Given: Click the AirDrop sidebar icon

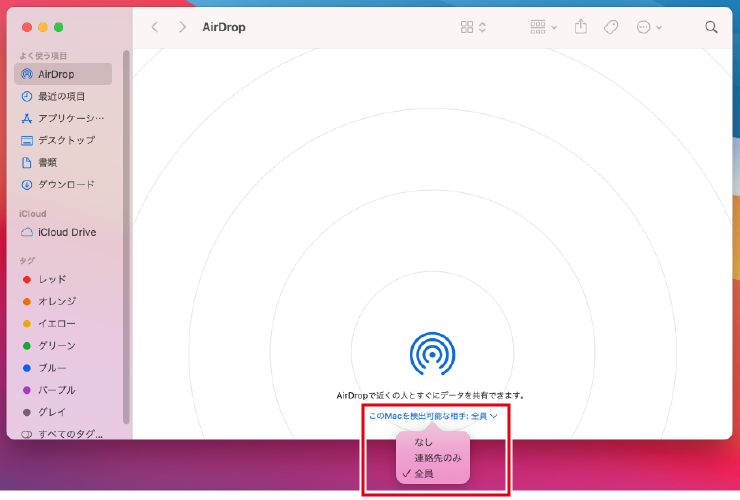Looking at the screenshot, I should 27,74.
